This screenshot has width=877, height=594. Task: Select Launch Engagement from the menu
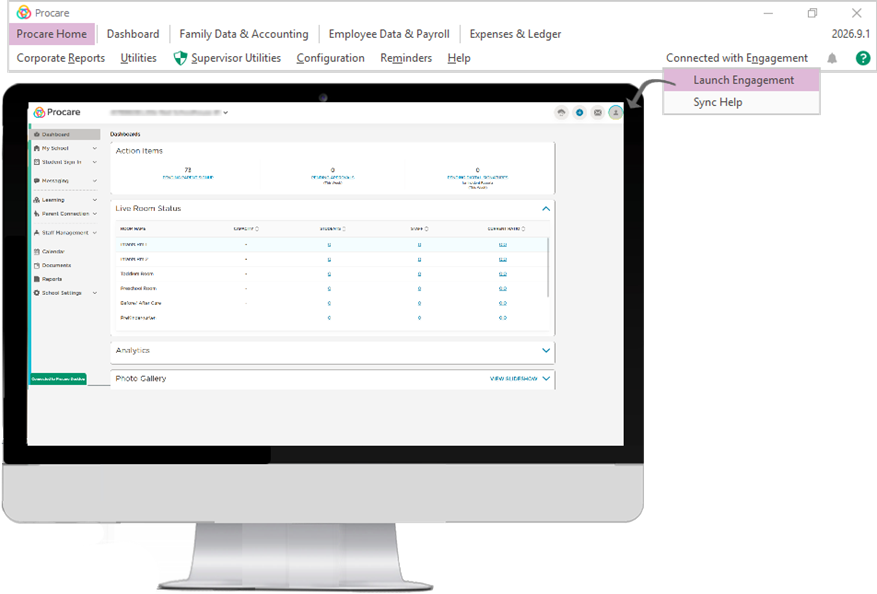(x=742, y=80)
